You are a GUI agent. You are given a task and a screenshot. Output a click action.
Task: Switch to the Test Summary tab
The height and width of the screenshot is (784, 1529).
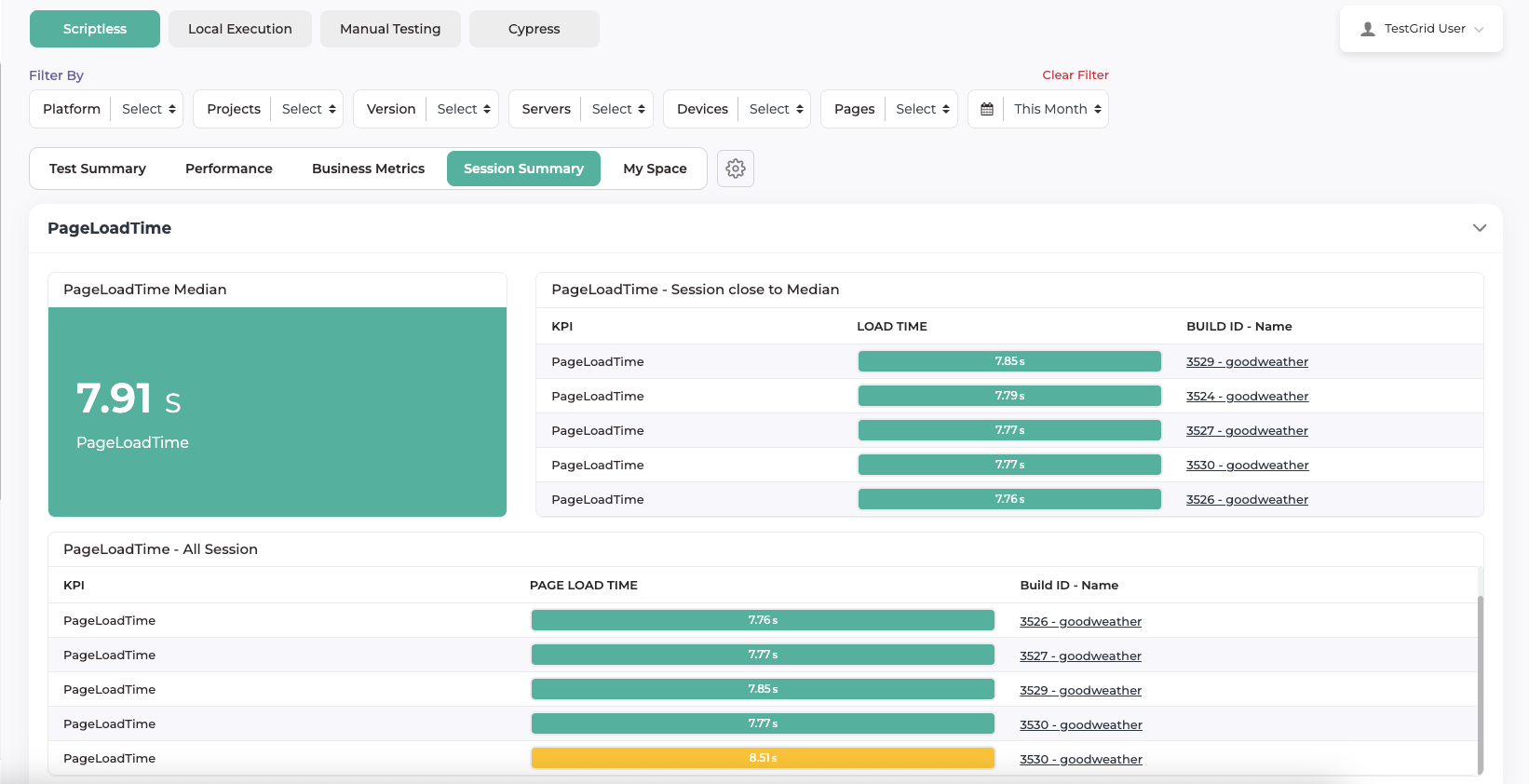98,169
